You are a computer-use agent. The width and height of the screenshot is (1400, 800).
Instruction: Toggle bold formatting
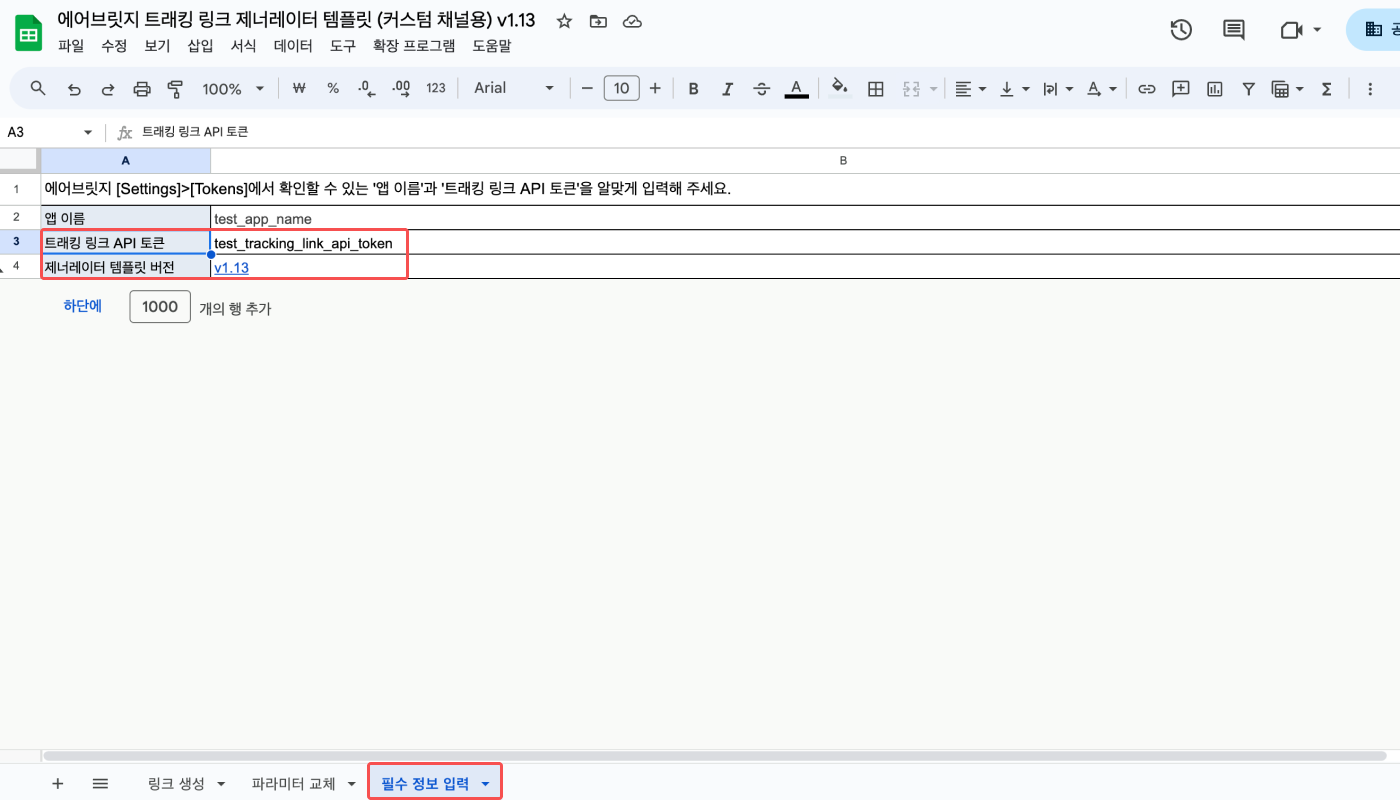[x=693, y=88]
